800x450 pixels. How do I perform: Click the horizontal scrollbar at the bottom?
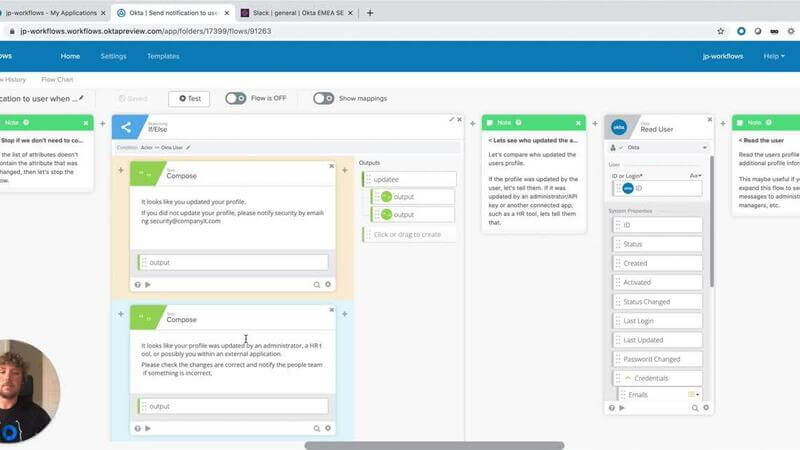coord(435,445)
